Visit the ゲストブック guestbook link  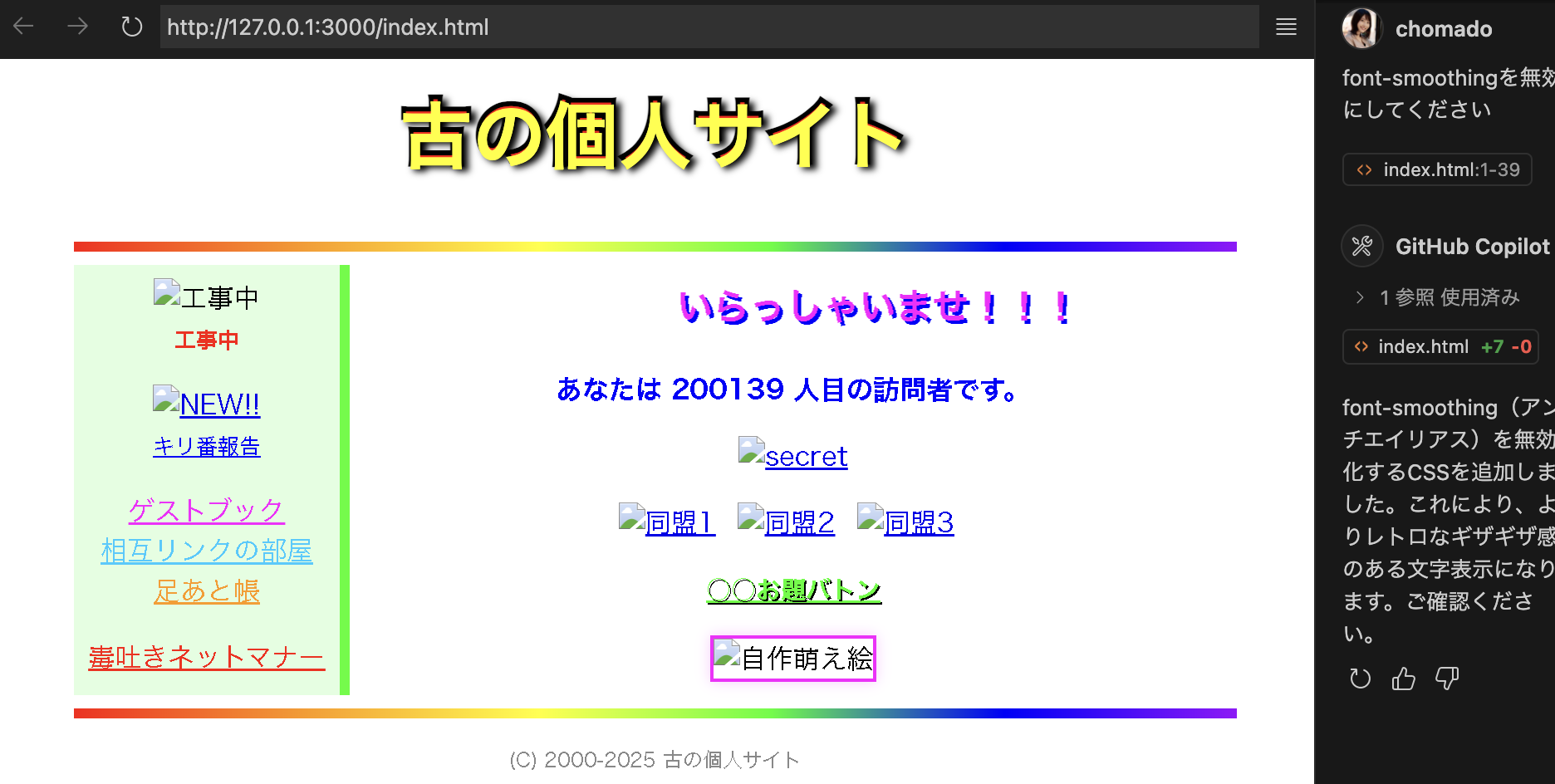click(x=206, y=511)
